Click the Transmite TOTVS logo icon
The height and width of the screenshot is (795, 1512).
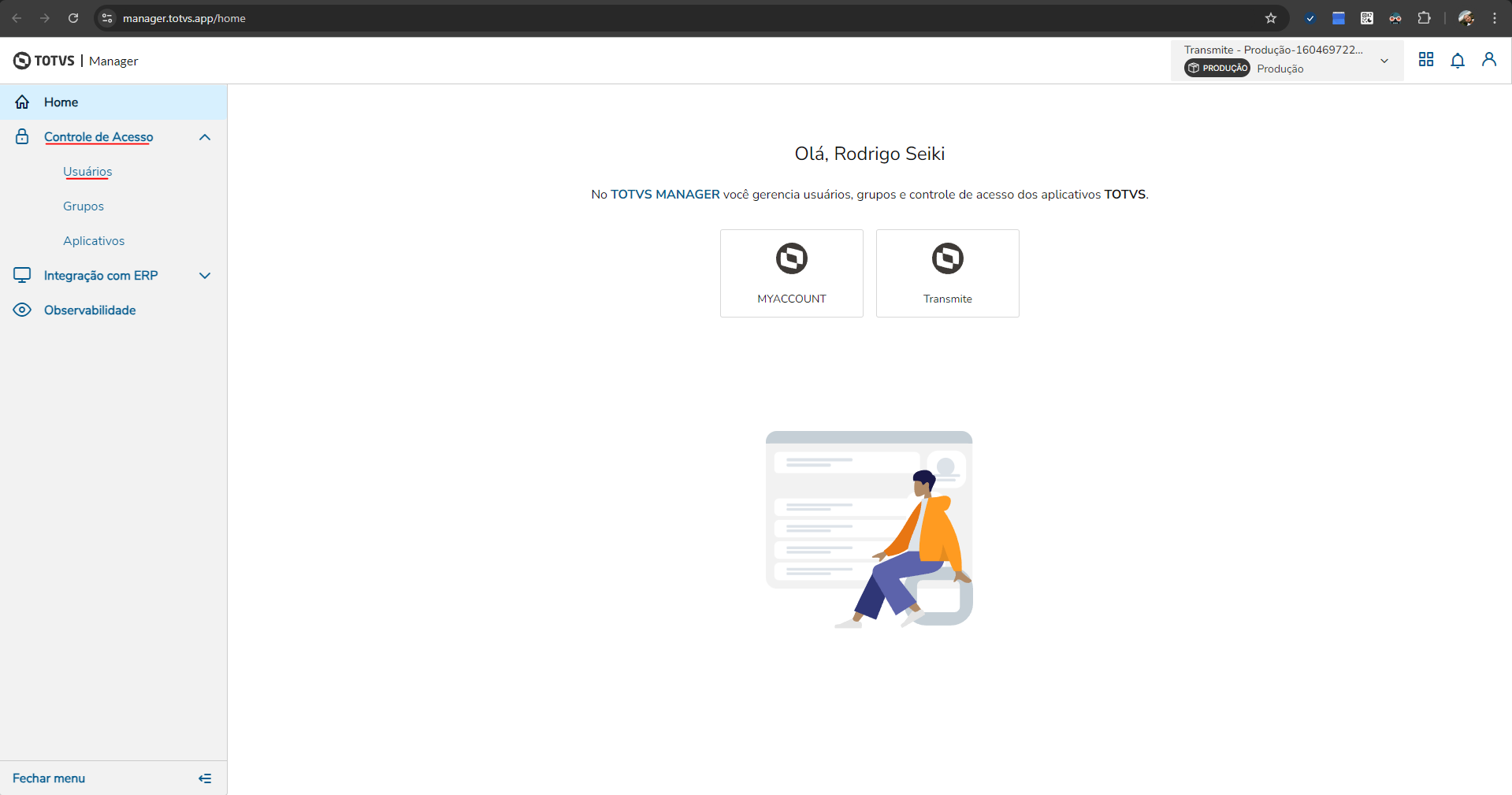948,258
